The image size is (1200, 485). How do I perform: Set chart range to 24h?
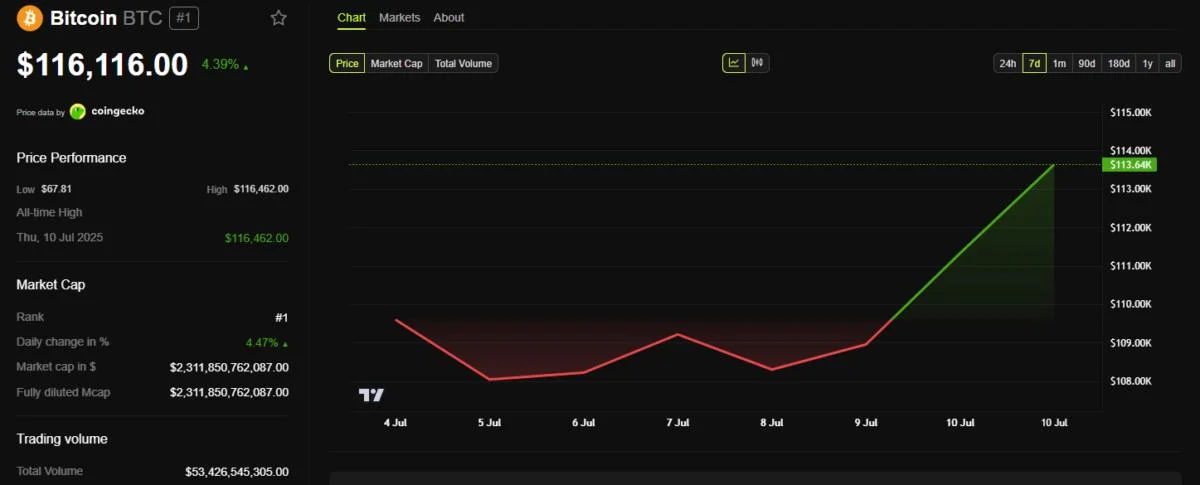click(1007, 63)
